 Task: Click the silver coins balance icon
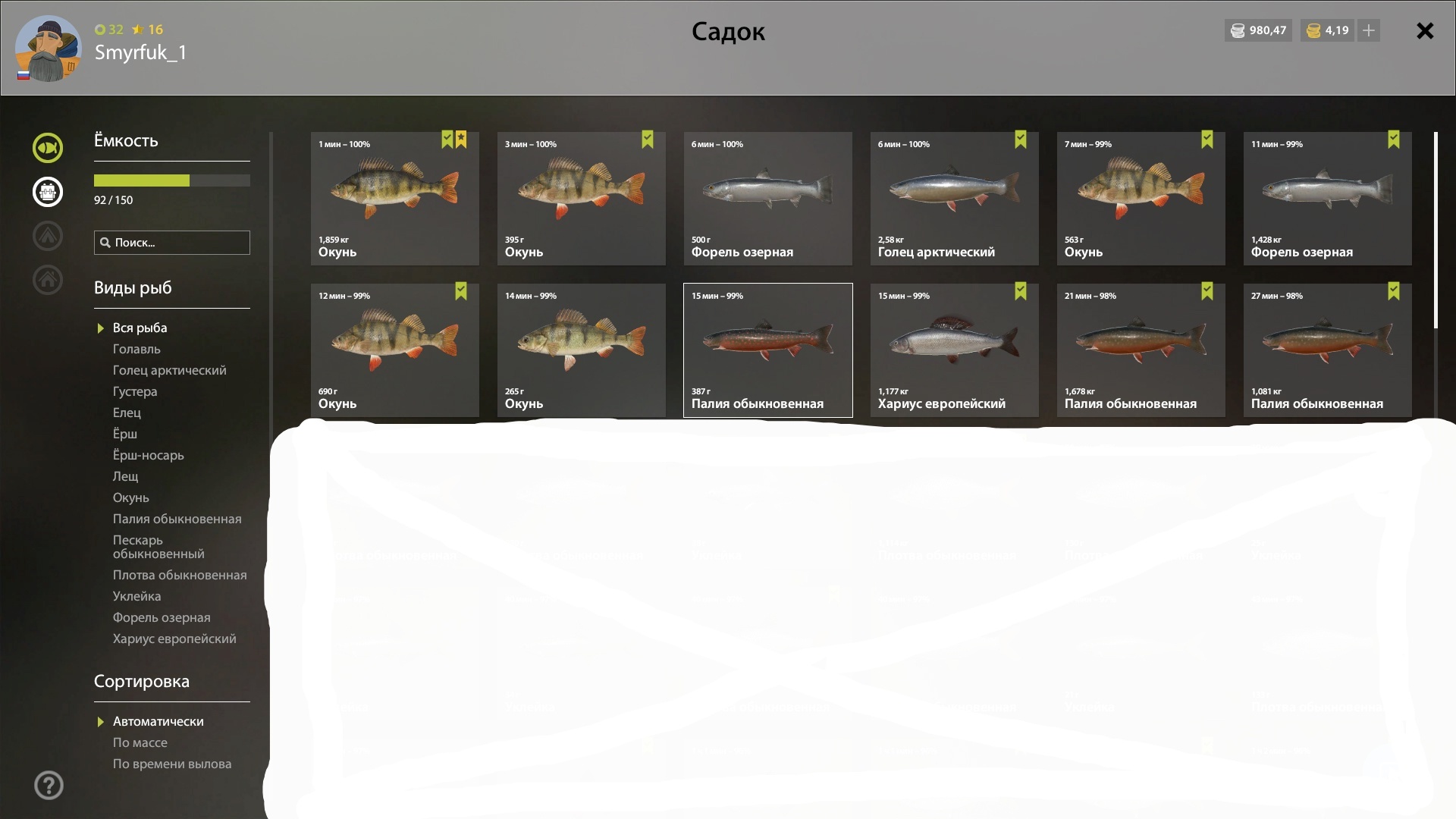click(x=1238, y=30)
